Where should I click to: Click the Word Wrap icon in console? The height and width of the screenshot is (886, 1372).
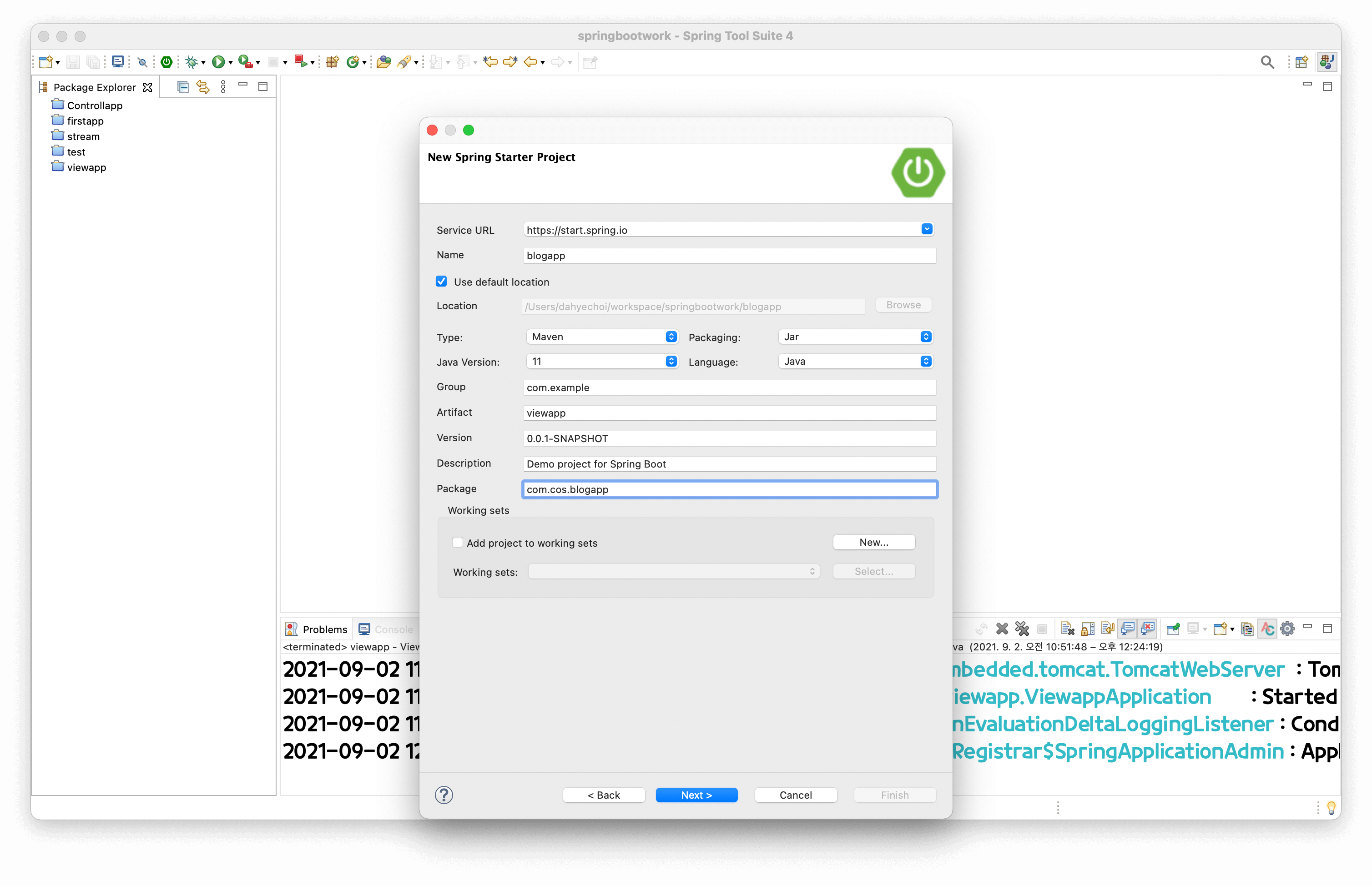coord(1107,629)
